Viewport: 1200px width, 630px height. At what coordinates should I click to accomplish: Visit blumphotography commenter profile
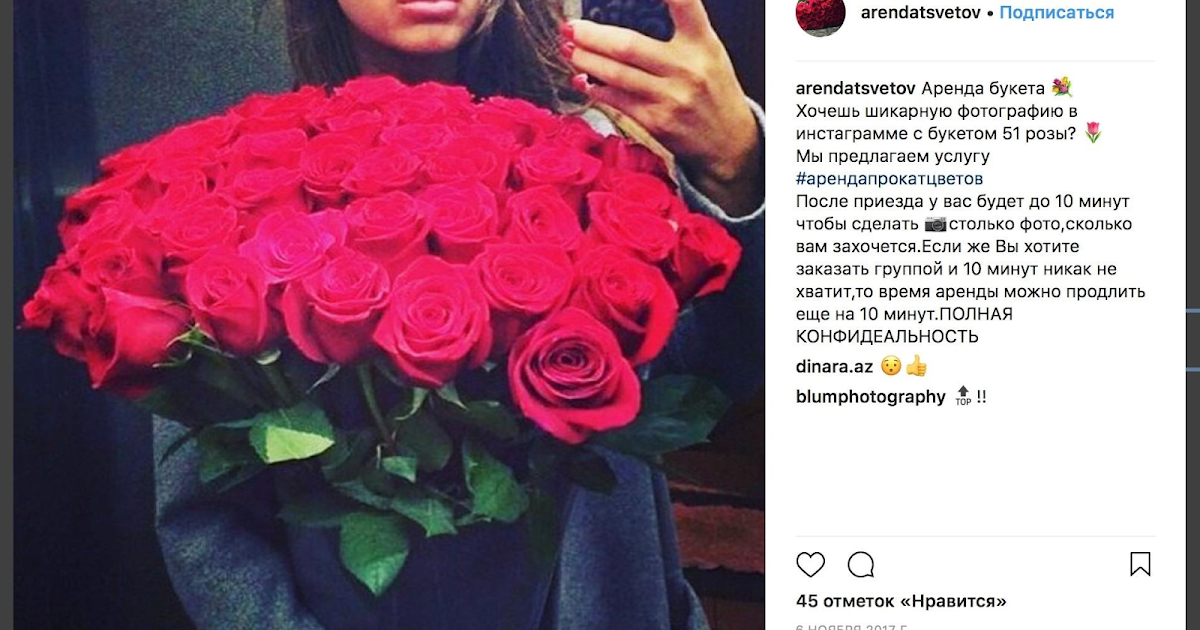(x=870, y=396)
